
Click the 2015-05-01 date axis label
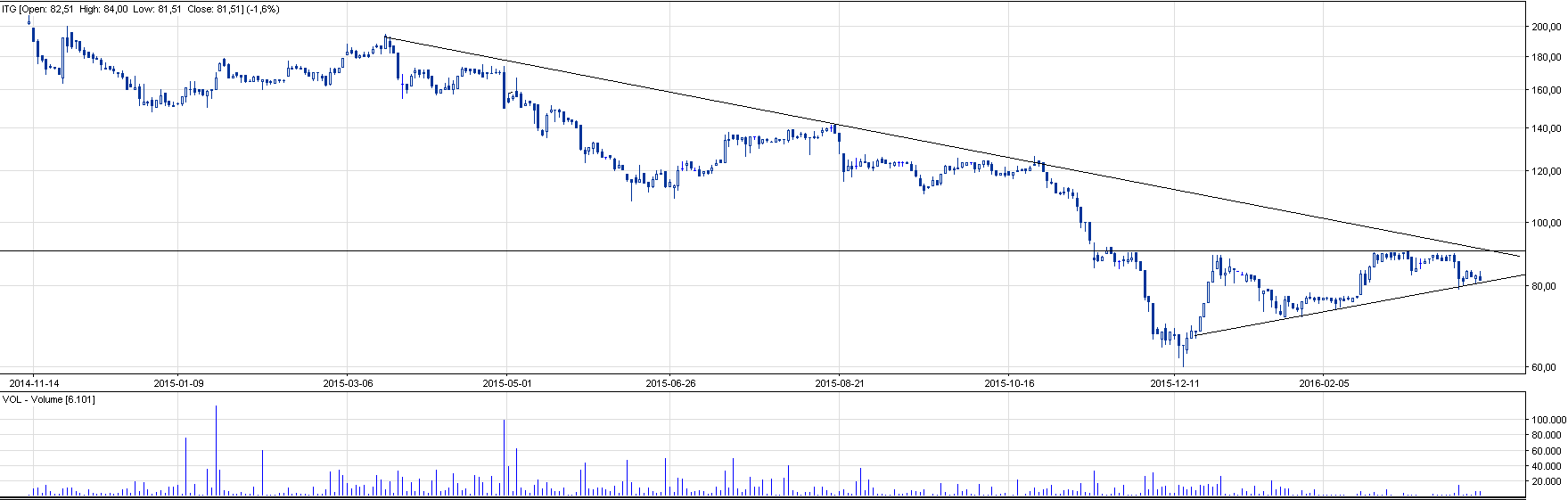click(x=506, y=383)
